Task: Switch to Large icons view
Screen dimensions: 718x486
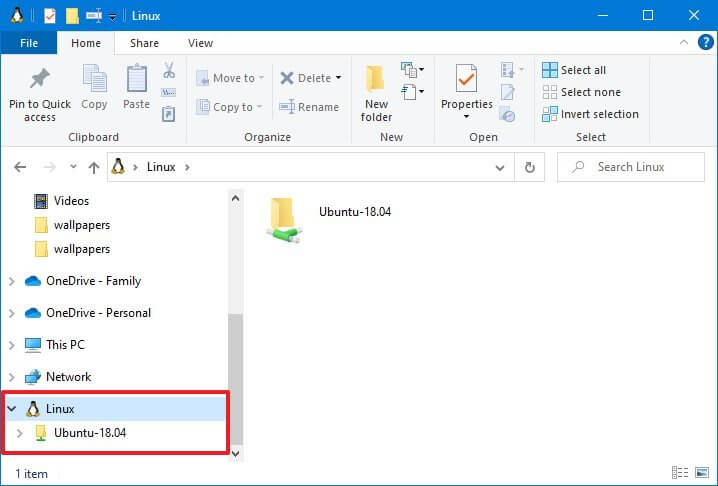Action: click(702, 472)
